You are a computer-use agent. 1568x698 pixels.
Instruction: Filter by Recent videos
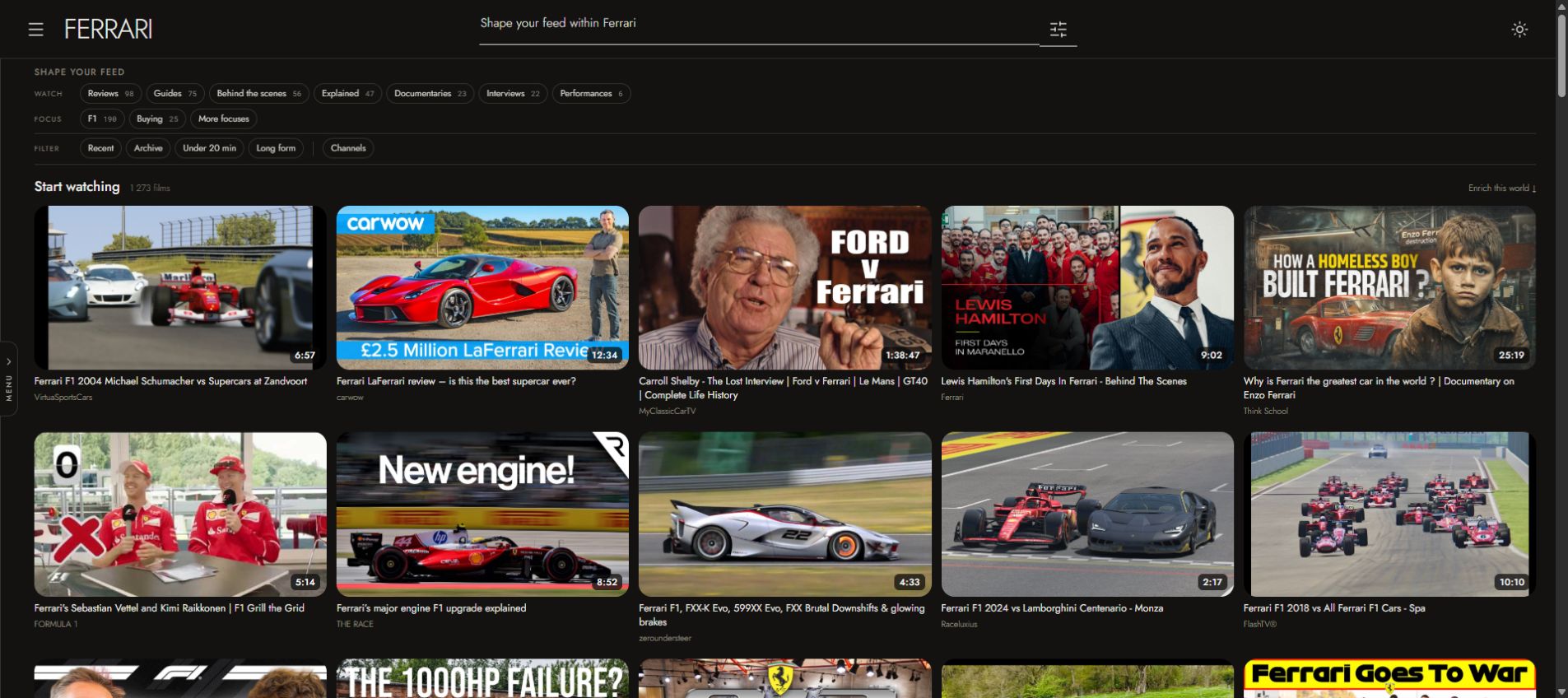point(100,148)
